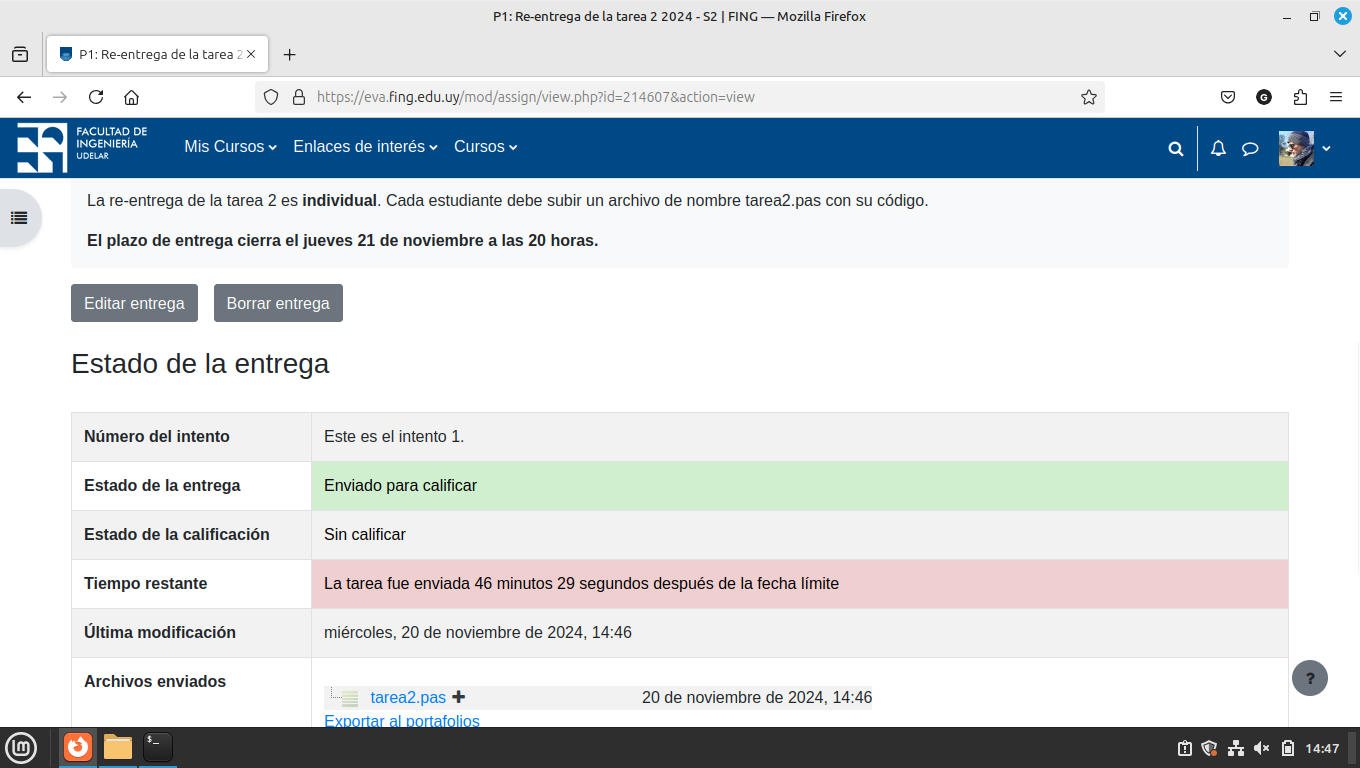1360x768 pixels.
Task: Go back one page
Action: point(24,97)
